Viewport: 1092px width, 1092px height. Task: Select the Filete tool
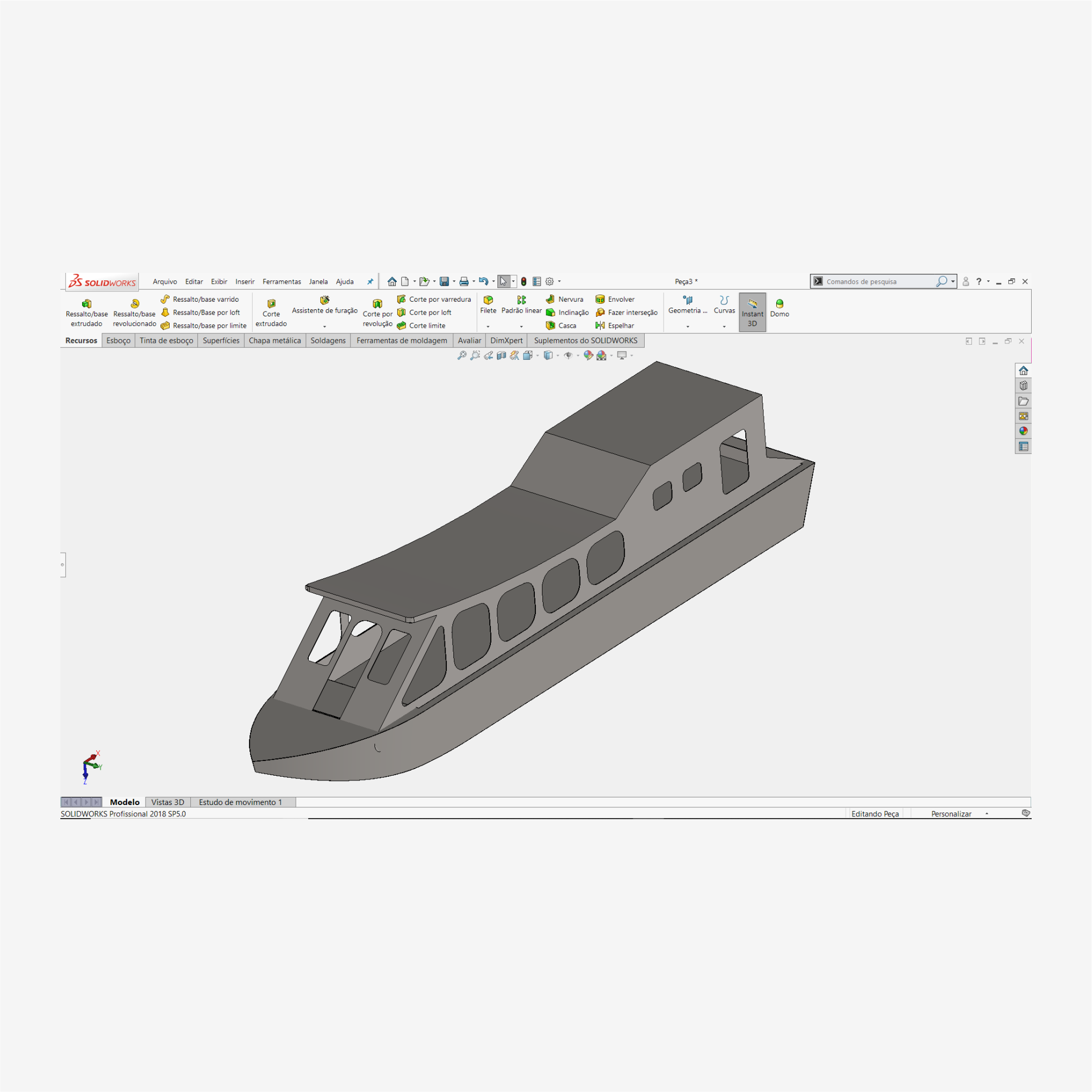coord(488,305)
